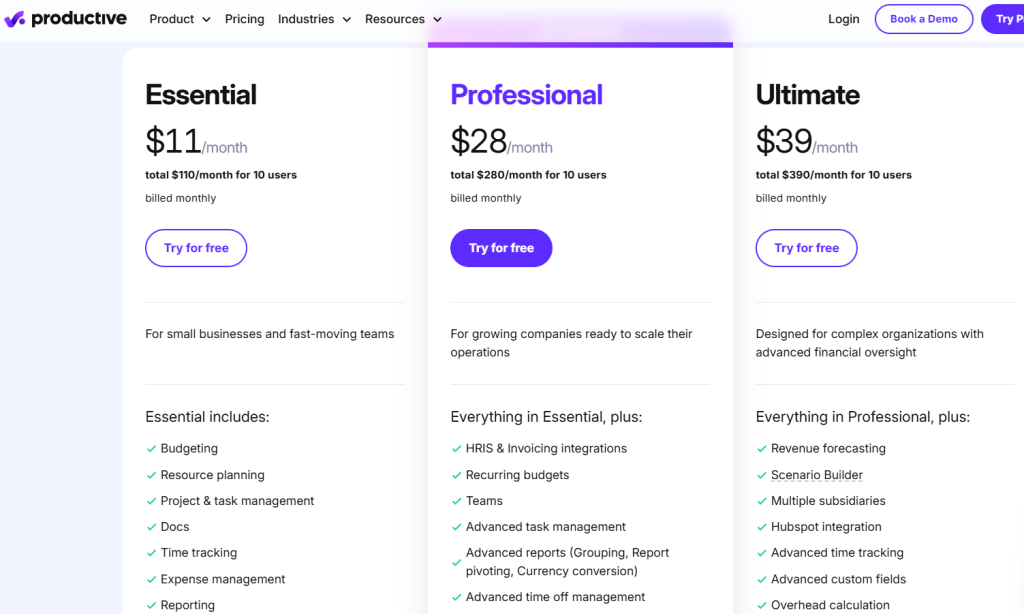
Task: Expand the Resources navigation dropdown
Action: click(x=403, y=19)
